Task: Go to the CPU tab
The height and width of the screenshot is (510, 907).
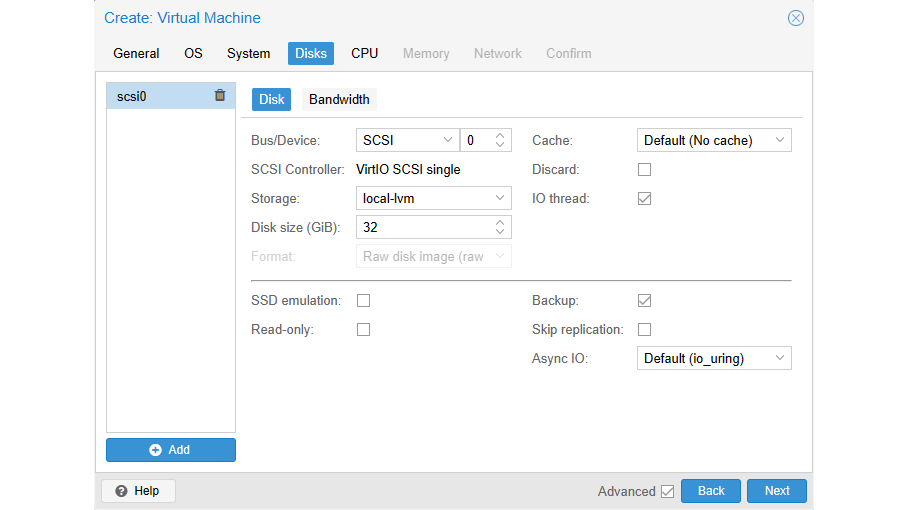Action: tap(364, 53)
